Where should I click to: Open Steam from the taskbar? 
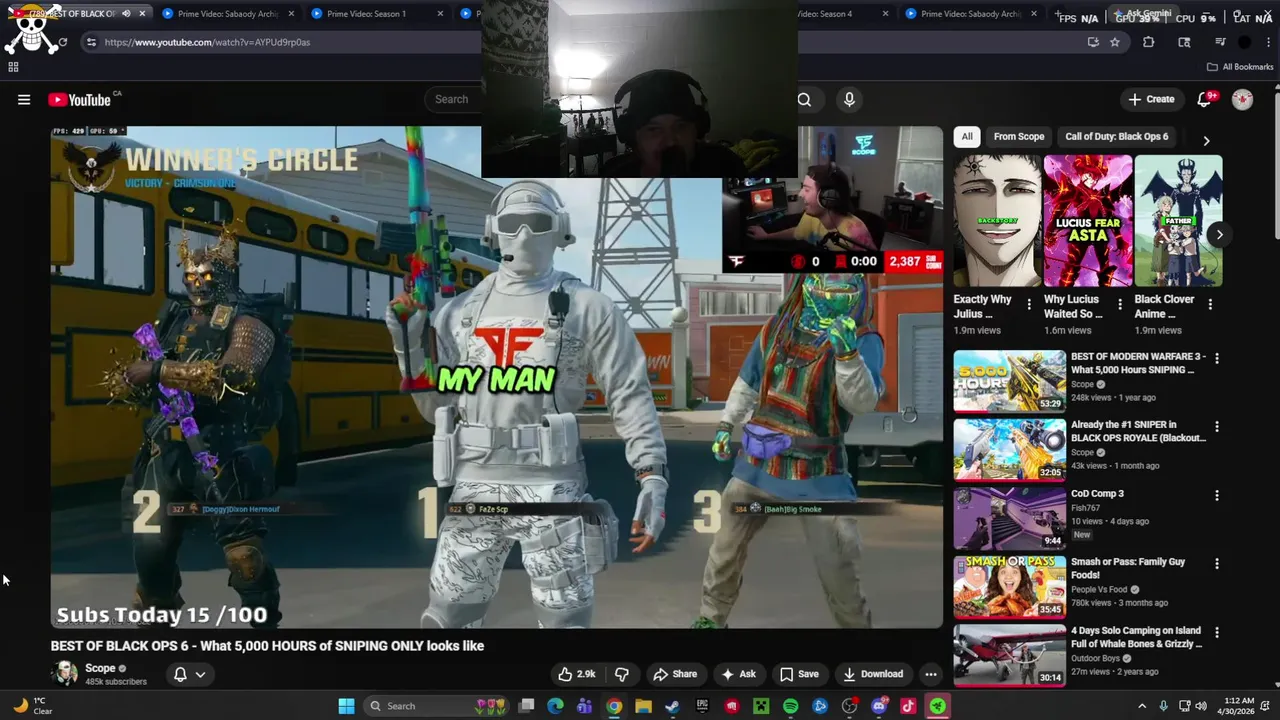pos(672,706)
